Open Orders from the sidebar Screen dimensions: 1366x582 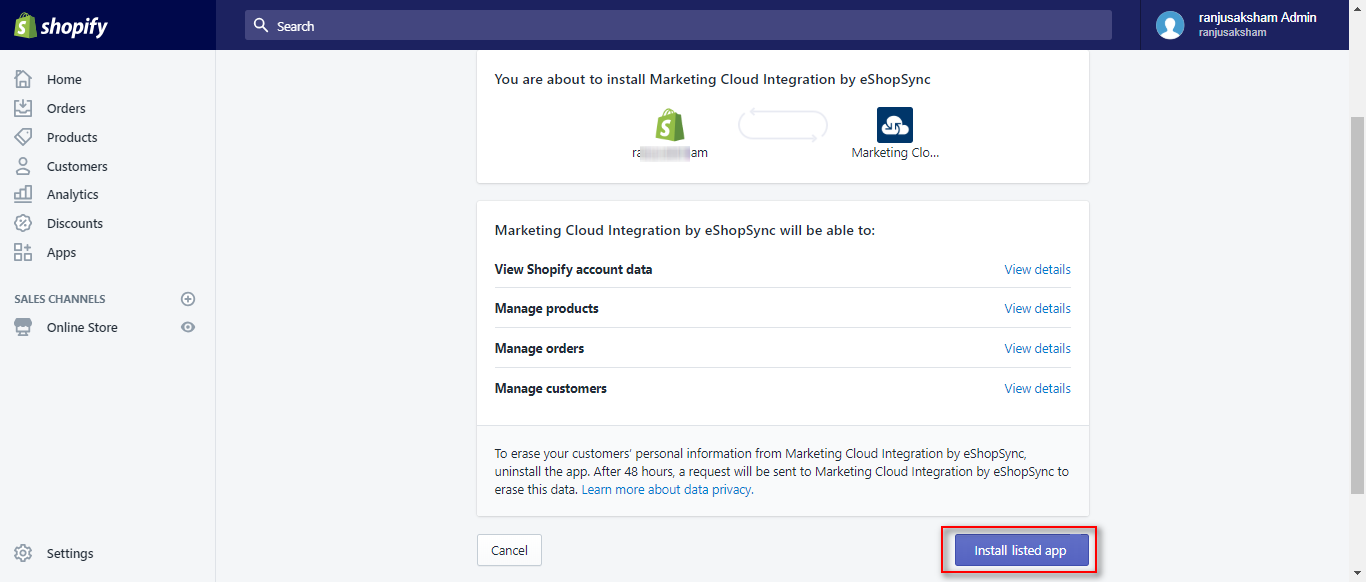click(66, 108)
